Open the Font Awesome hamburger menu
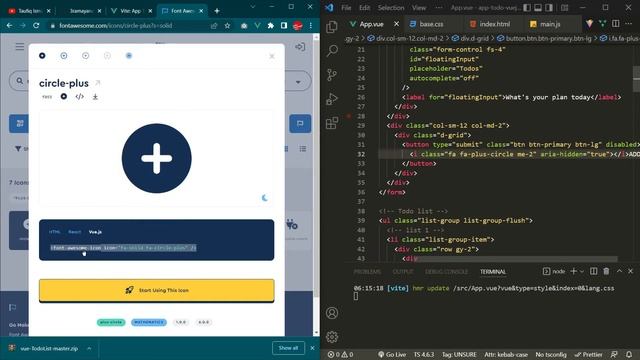Image resolution: width=640 pixels, height=360 pixels. (x=20, y=47)
